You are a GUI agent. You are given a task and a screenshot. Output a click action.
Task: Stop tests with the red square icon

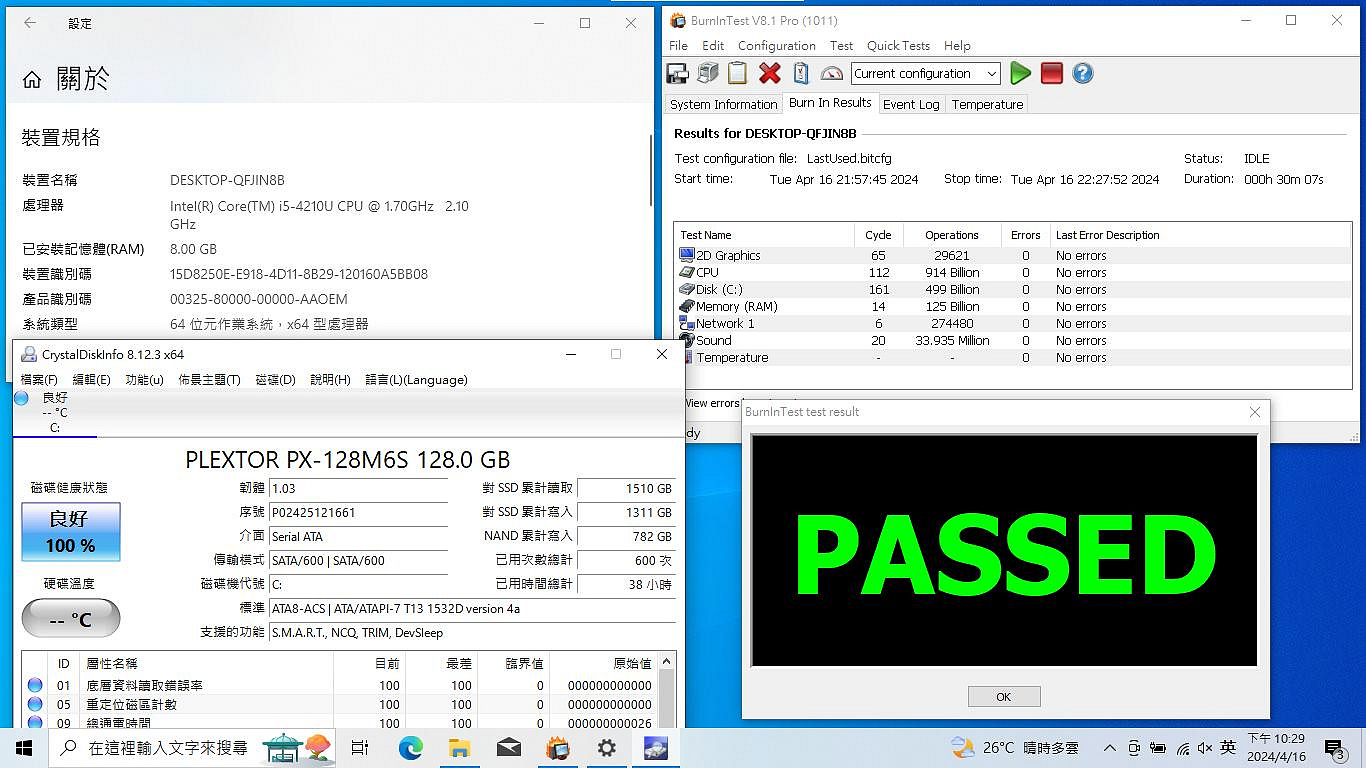coord(1051,73)
